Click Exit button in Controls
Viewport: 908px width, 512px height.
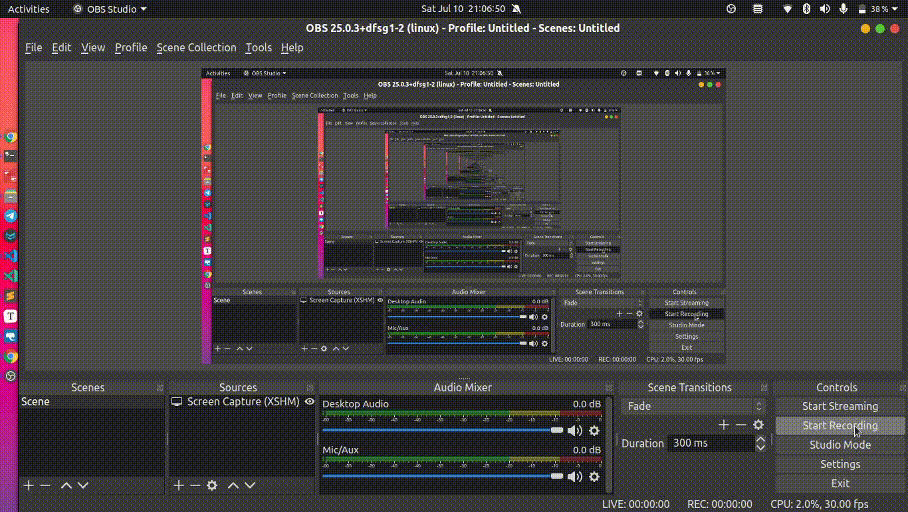coord(840,483)
